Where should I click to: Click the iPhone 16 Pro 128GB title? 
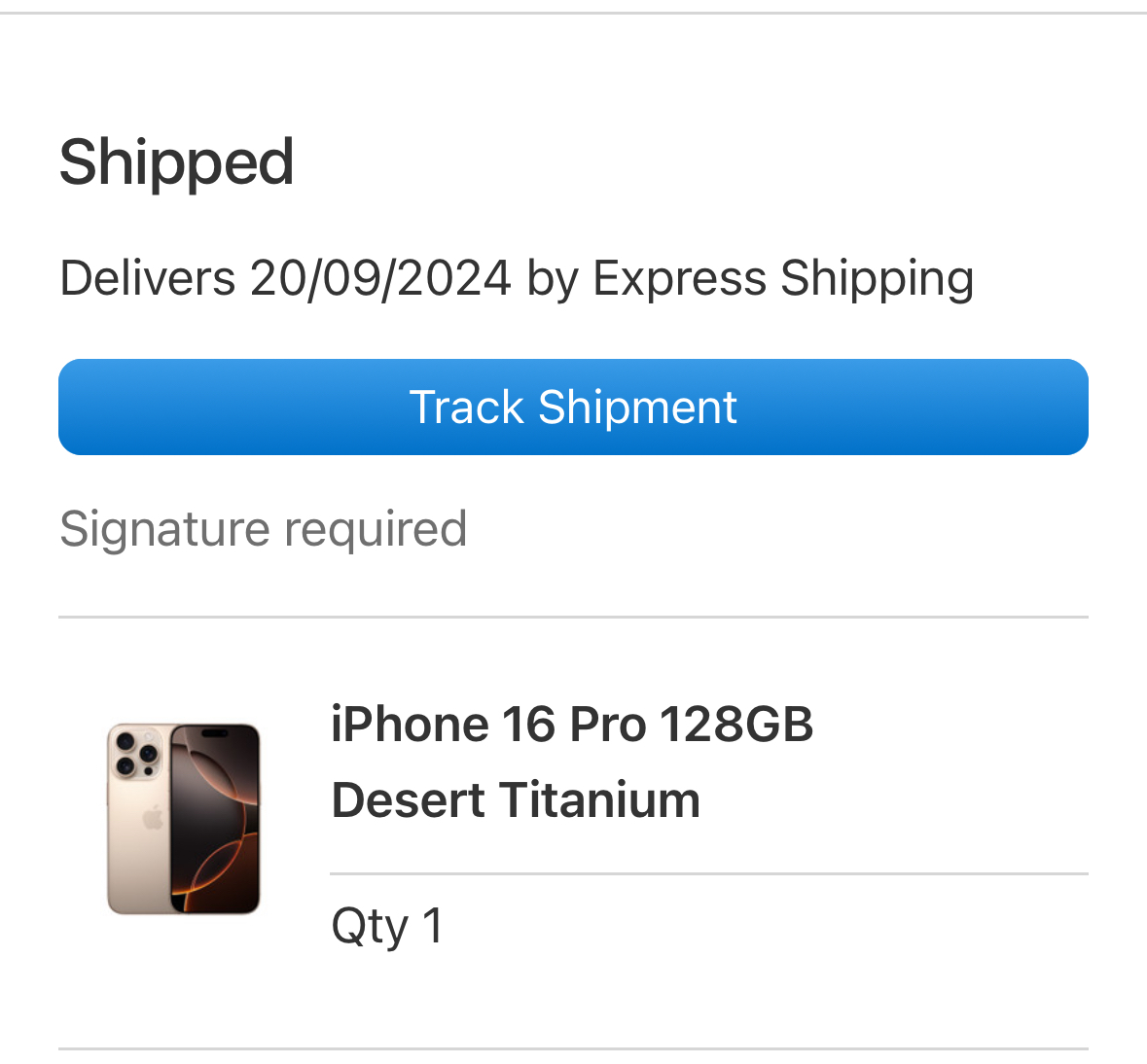(x=571, y=725)
